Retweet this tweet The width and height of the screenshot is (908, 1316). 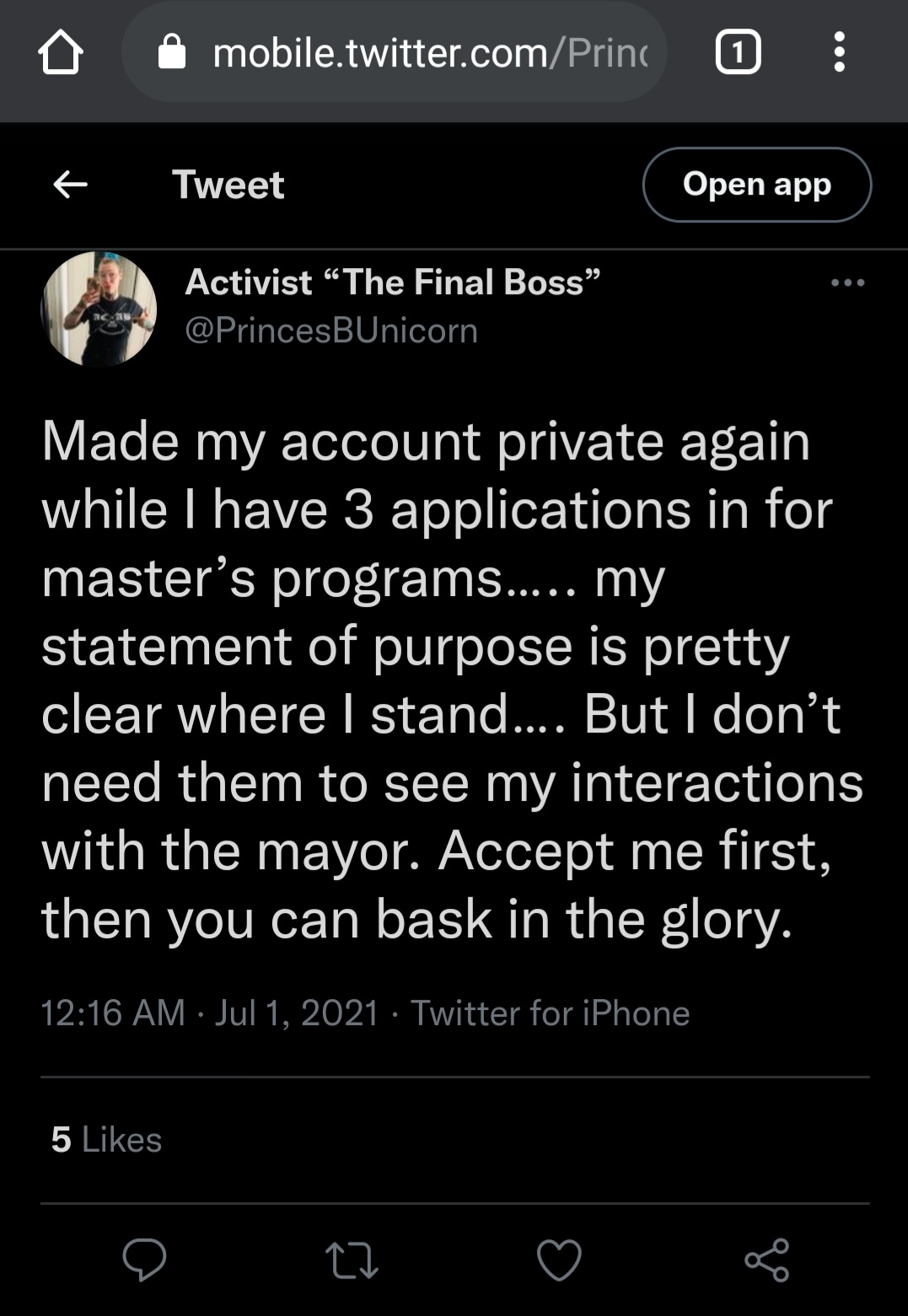click(x=352, y=1260)
